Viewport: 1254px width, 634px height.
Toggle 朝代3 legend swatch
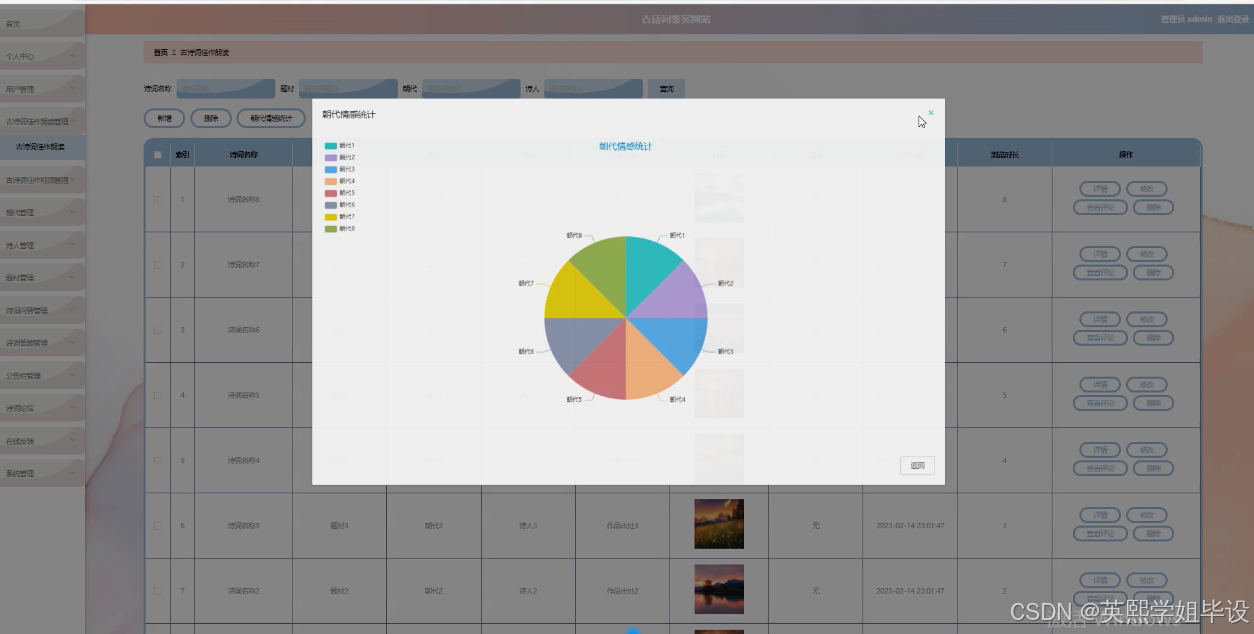(x=331, y=170)
